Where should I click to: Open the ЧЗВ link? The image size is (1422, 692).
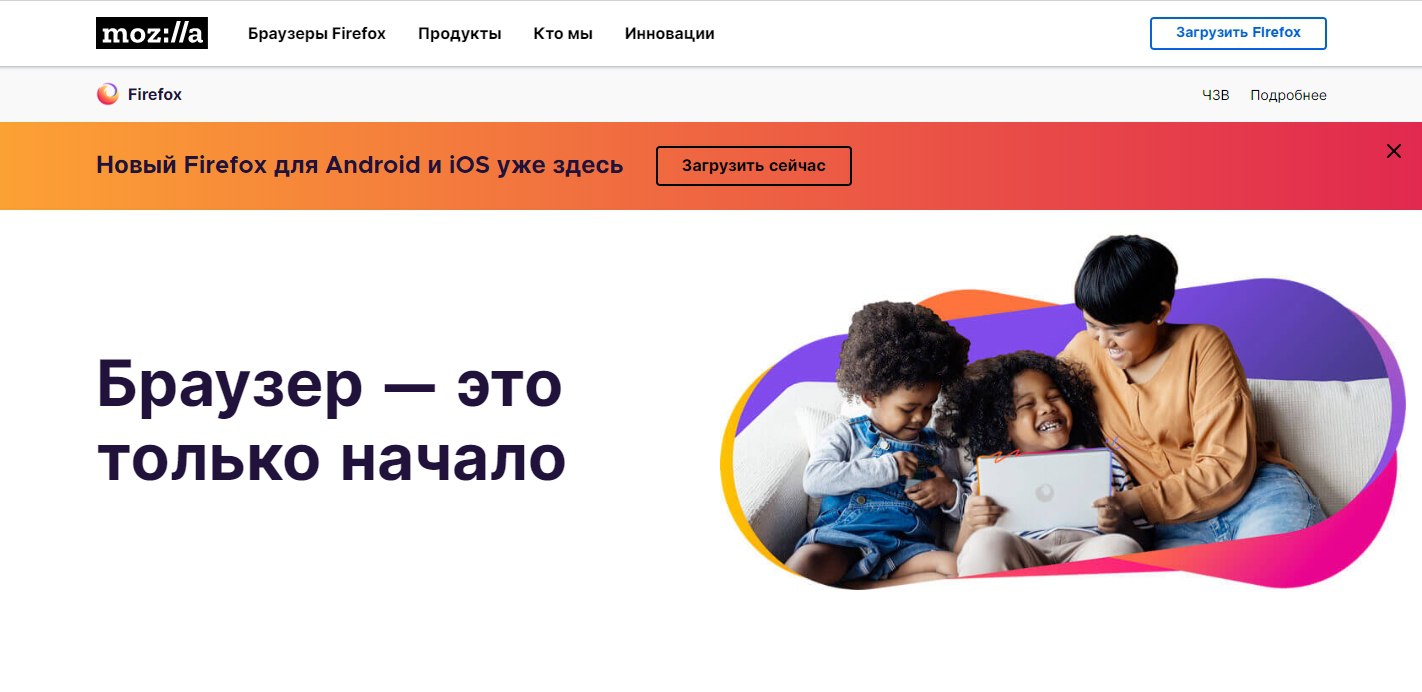[1215, 95]
